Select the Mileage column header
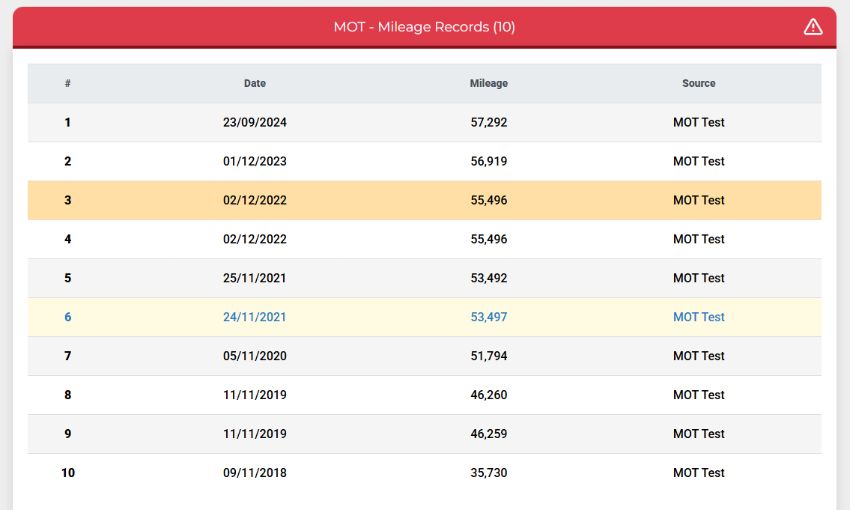Screen dimensions: 850x510 [489, 83]
